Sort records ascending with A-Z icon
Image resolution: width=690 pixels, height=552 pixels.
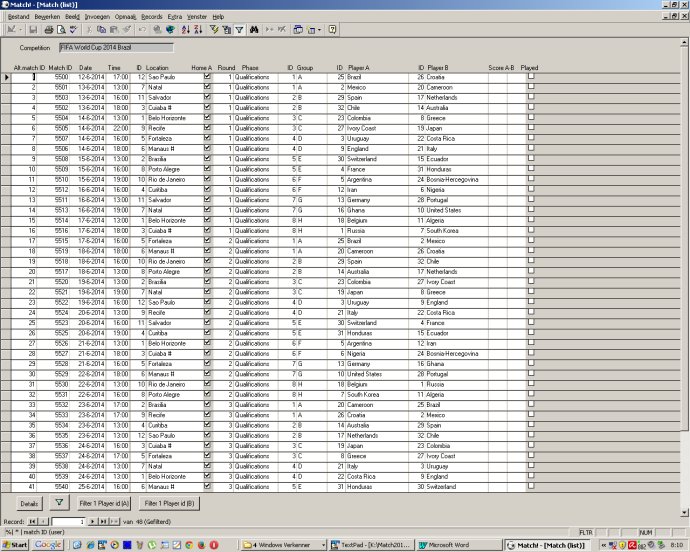pos(186,29)
